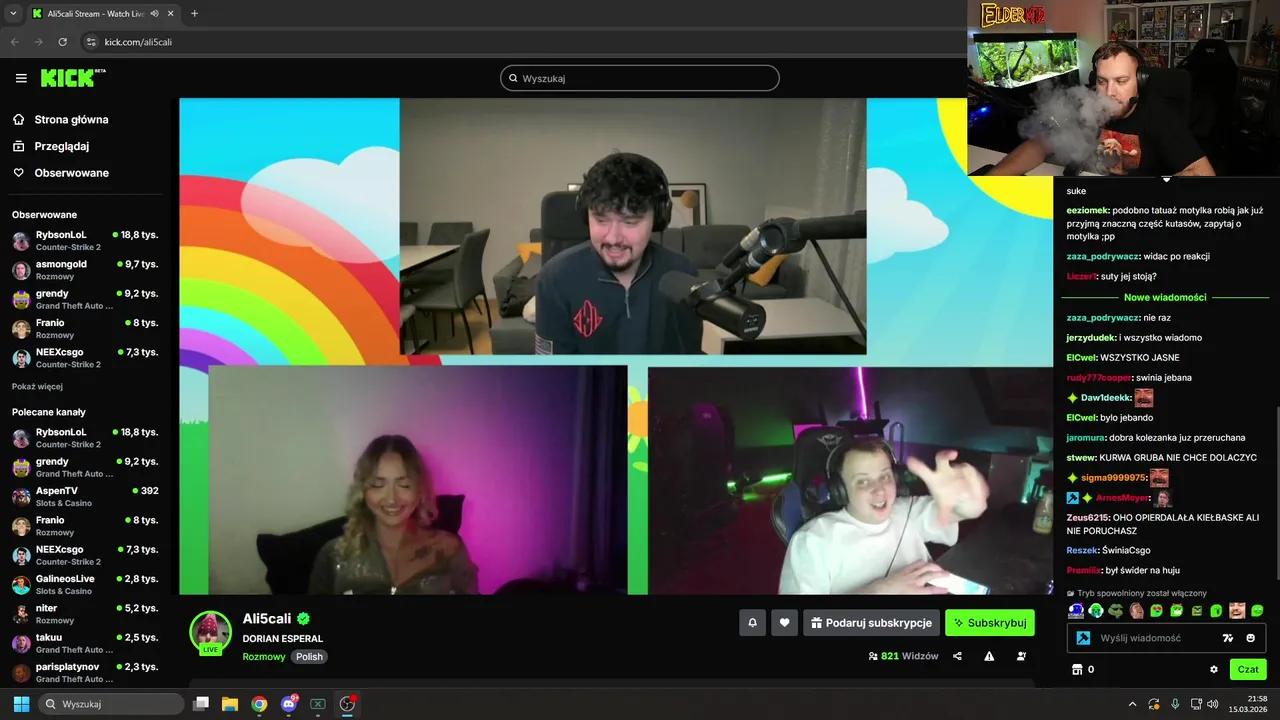
Task: Click the Windows taskbar search box
Action: click(110, 704)
